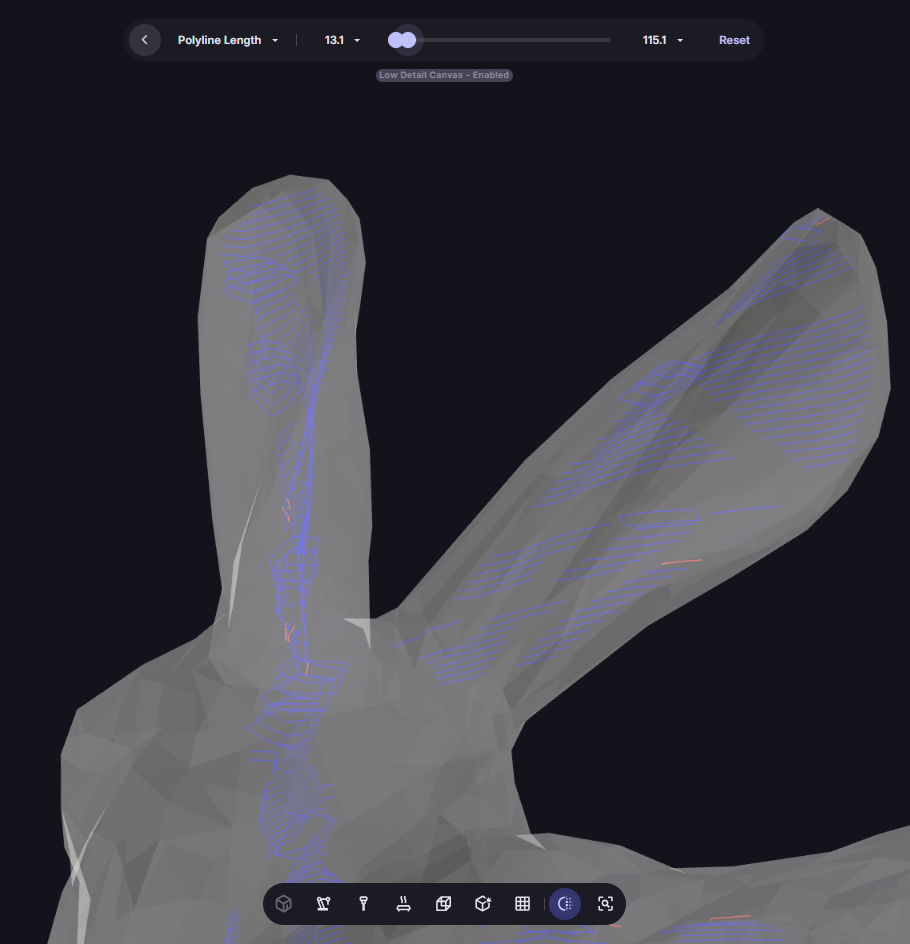Click the wireframe bounding box icon
The image size is (910, 944).
[x=443, y=904]
